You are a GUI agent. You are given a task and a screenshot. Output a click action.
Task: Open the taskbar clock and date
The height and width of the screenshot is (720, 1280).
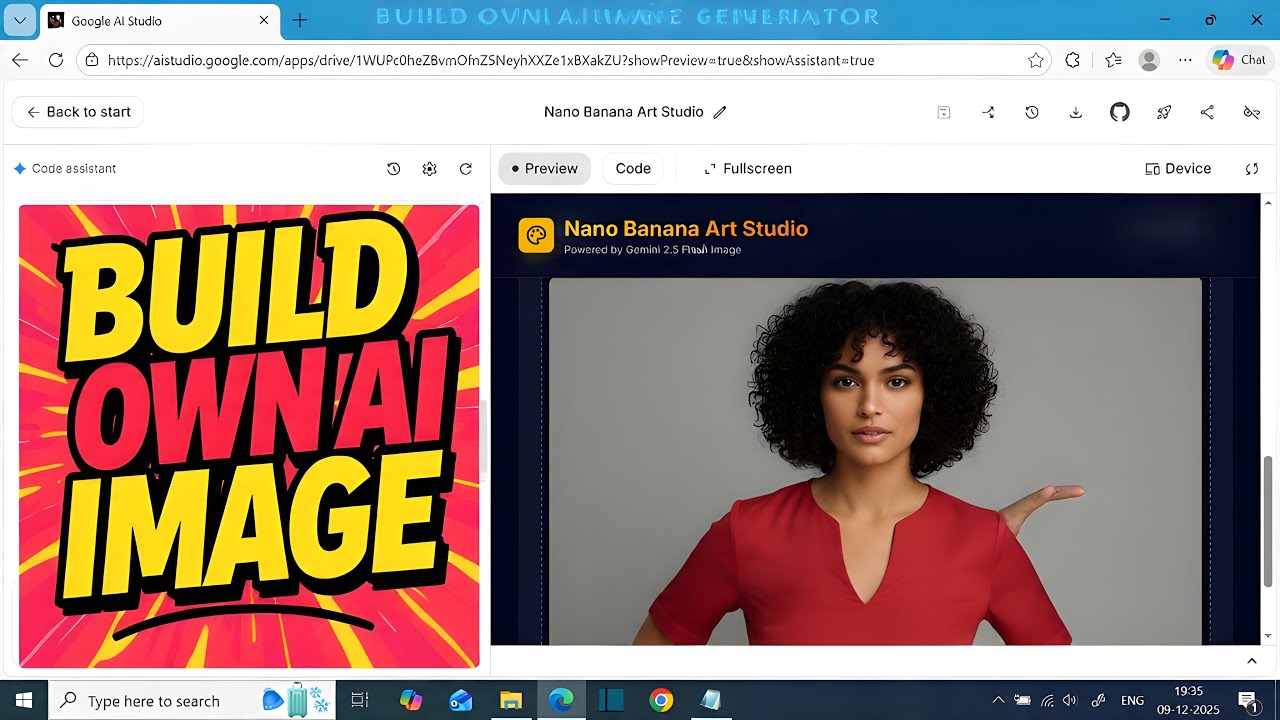(1189, 701)
